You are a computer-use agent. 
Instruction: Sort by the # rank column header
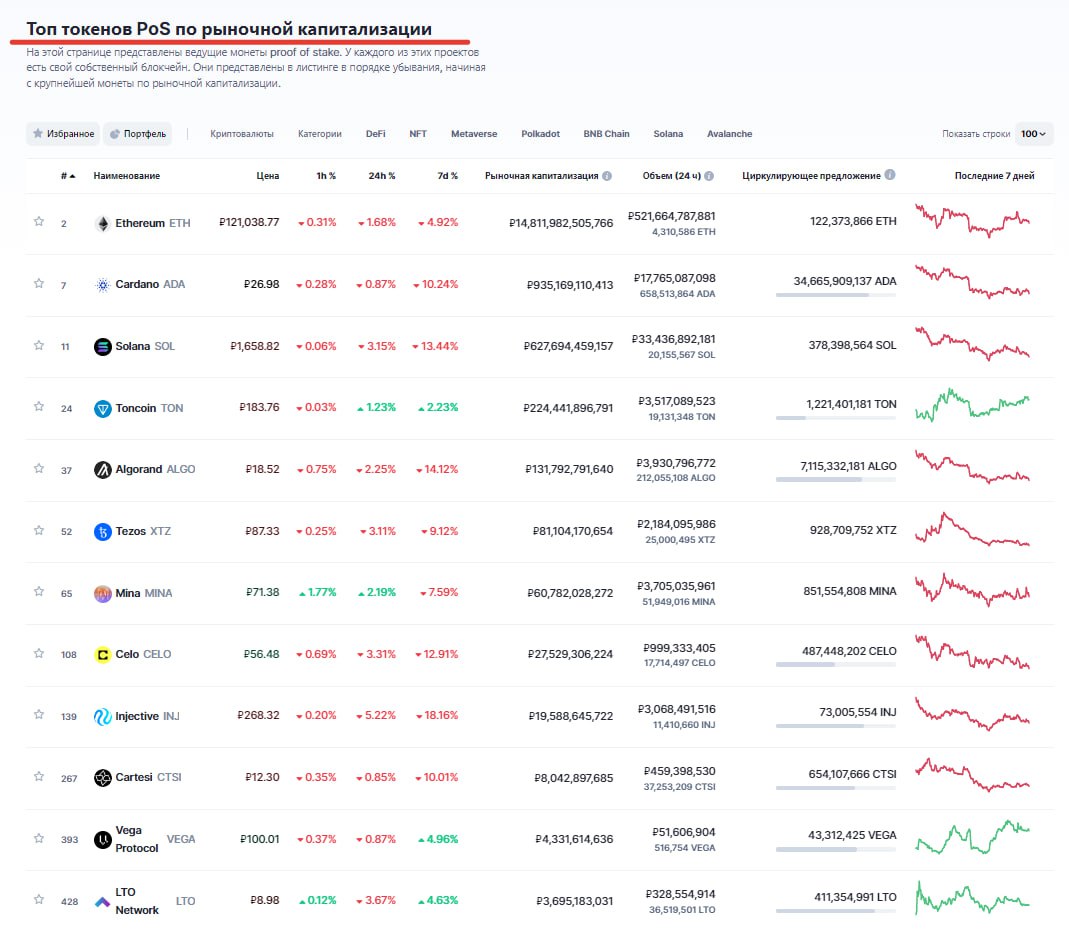pos(68,176)
